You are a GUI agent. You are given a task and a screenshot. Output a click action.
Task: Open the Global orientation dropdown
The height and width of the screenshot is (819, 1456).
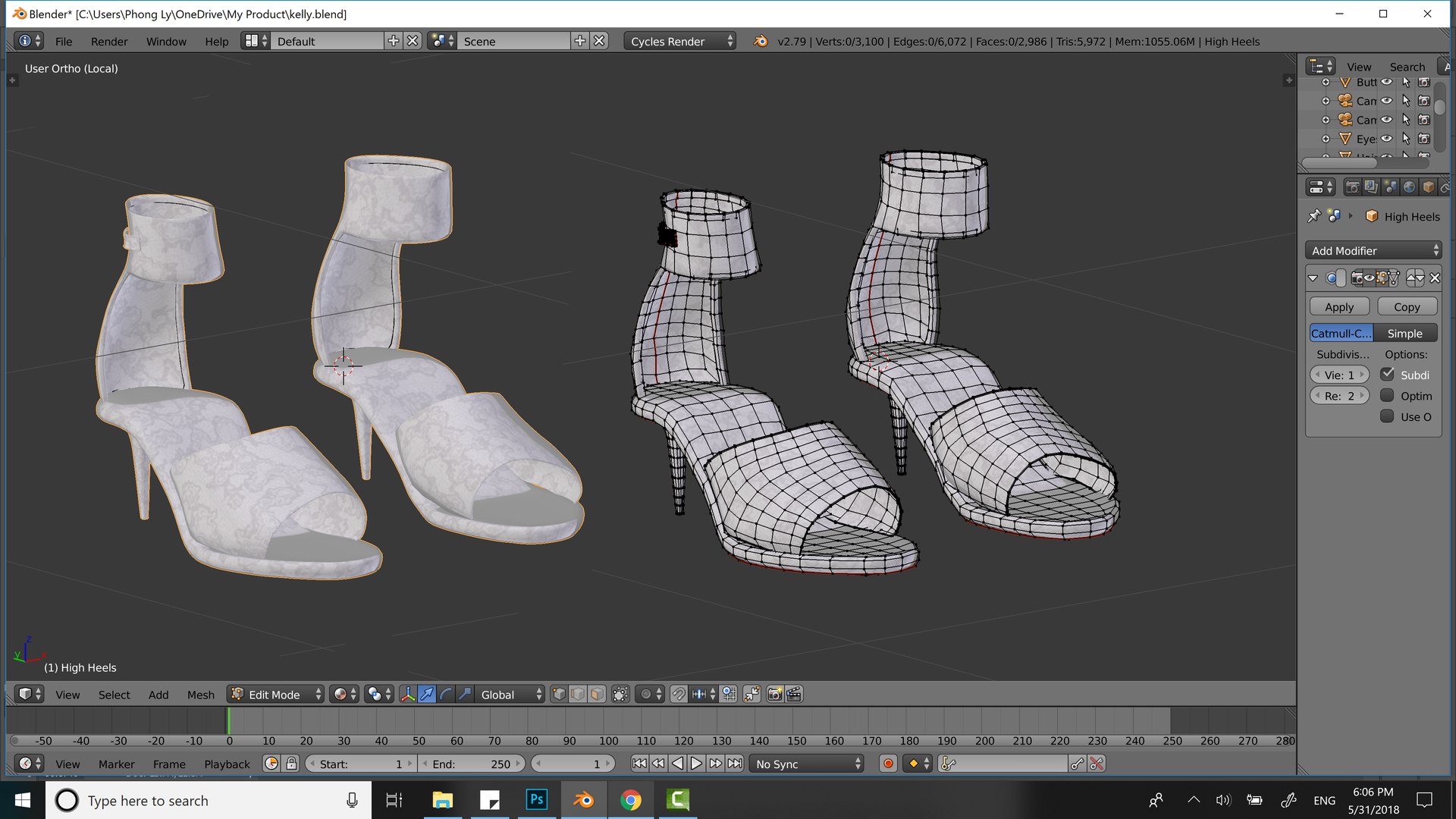point(511,694)
